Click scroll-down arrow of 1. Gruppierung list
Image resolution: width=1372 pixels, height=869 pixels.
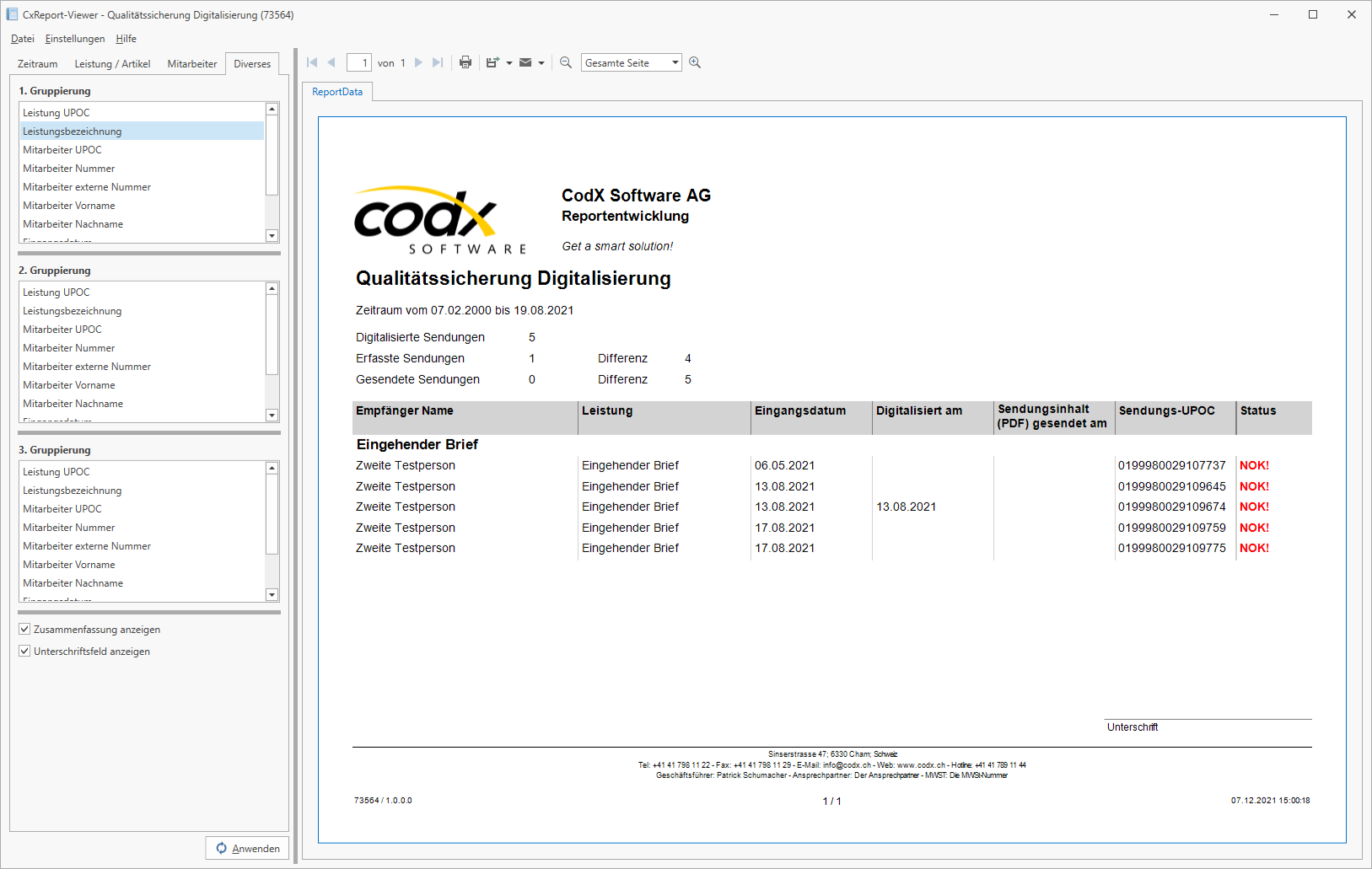[272, 236]
